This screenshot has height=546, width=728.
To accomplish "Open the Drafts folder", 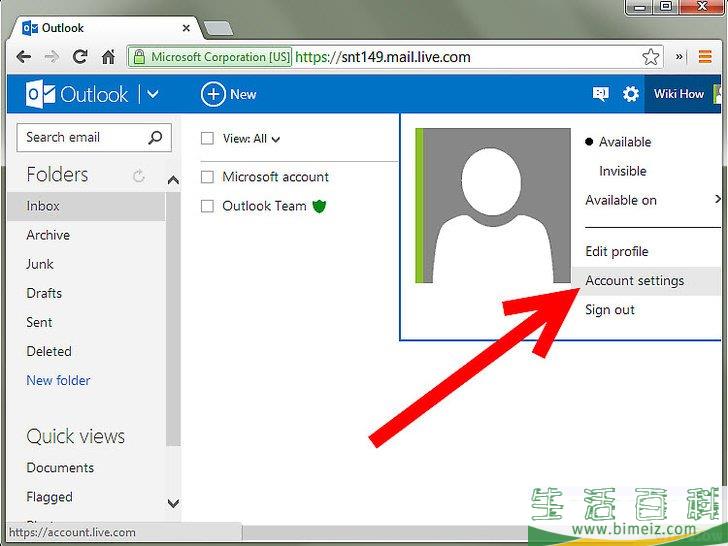I will pos(44,293).
